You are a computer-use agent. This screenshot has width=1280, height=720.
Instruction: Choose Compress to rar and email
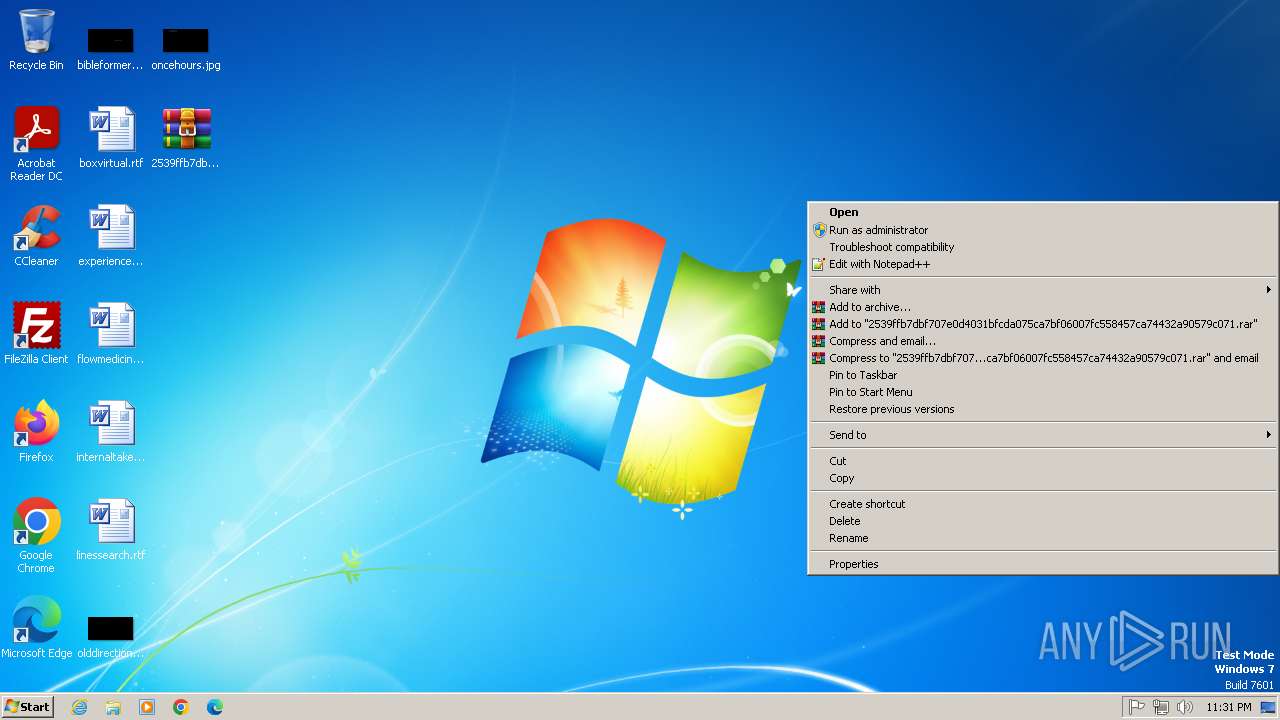pos(1042,358)
